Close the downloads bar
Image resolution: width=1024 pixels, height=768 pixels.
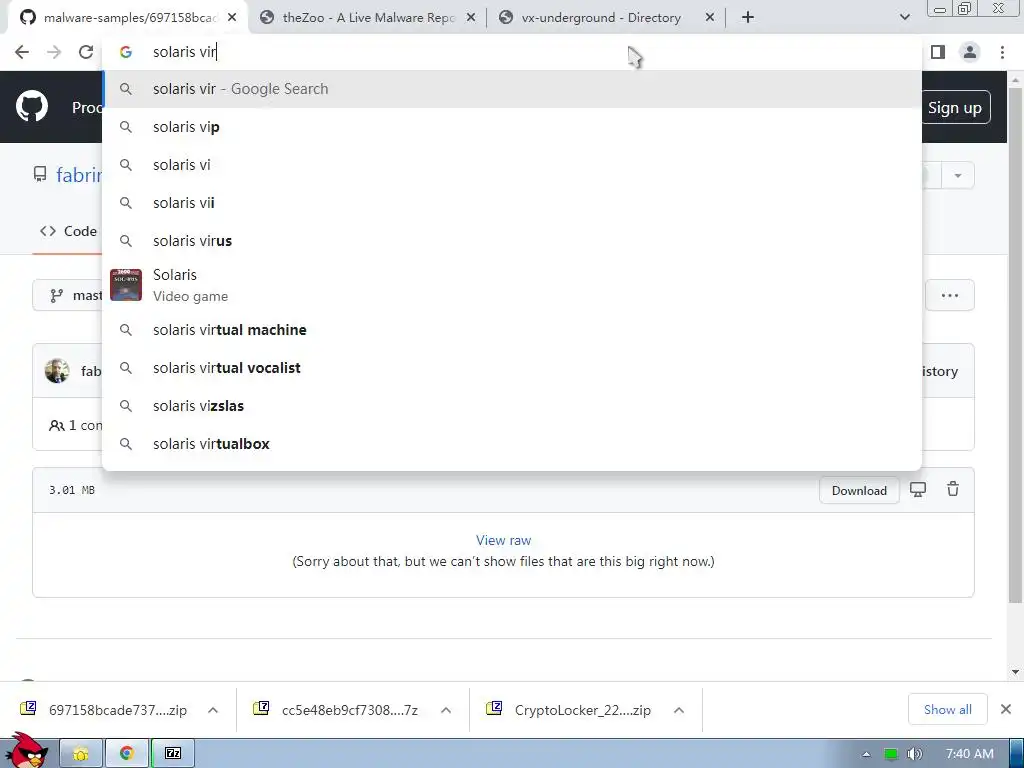tap(1006, 709)
